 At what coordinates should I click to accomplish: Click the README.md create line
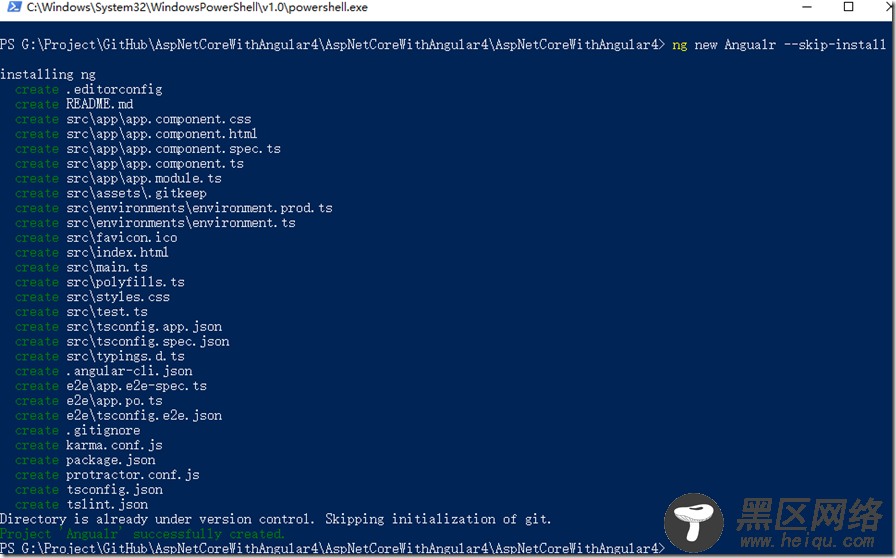coord(74,104)
